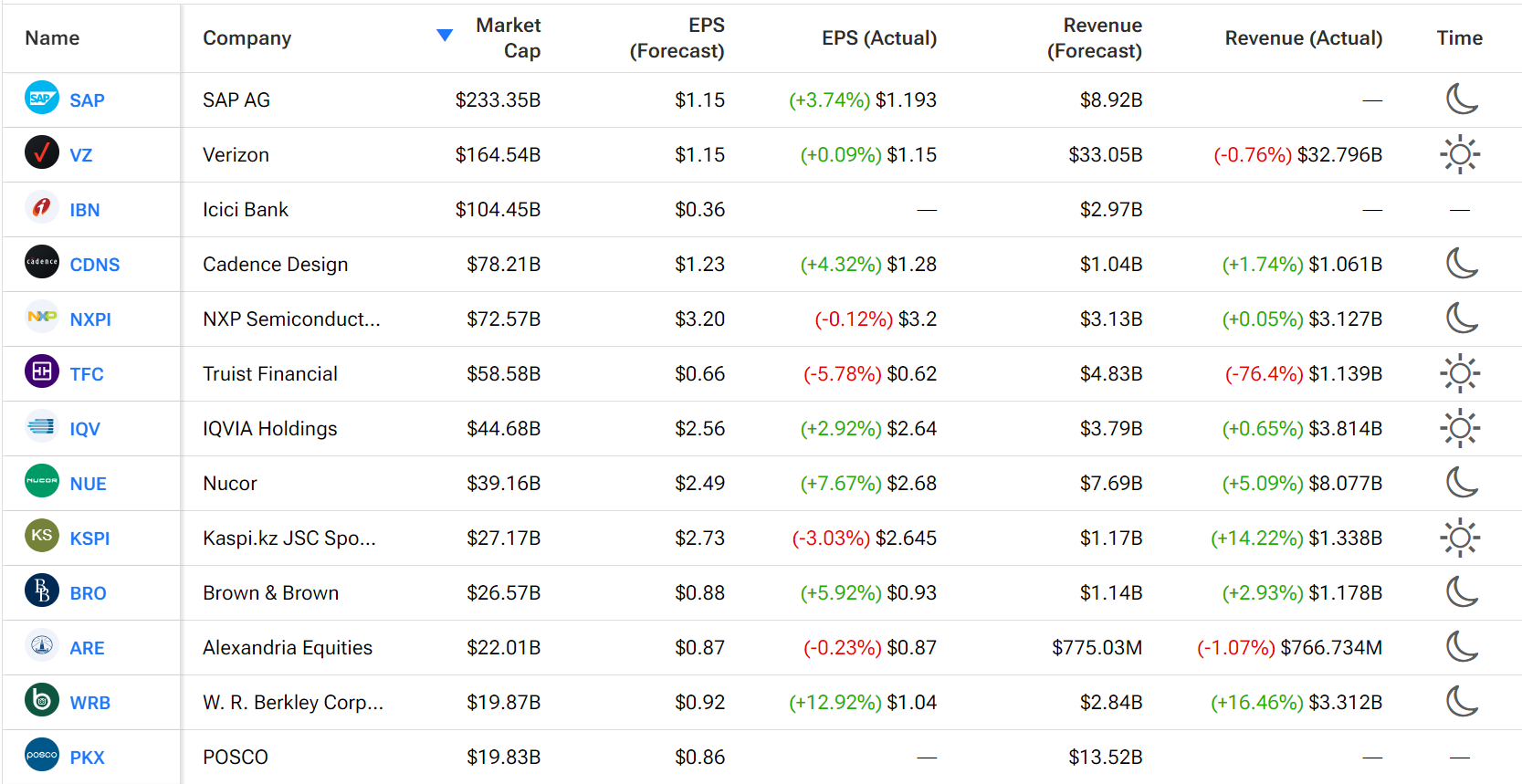The width and height of the screenshot is (1522, 784).
Task: Select the Truist Financial company name
Action: (270, 374)
